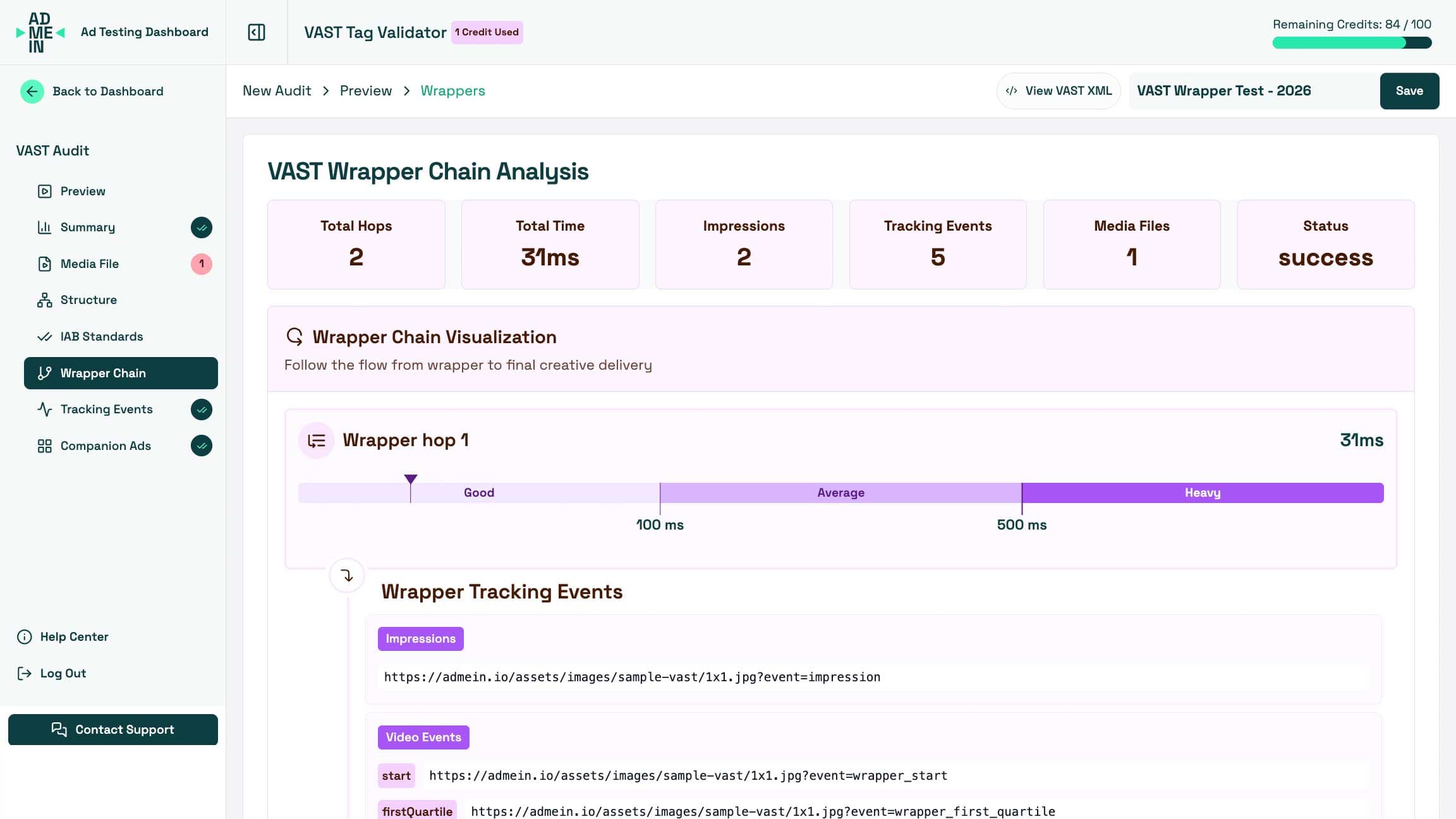Click the IAB Standards double-check icon
1456x819 pixels.
44,336
